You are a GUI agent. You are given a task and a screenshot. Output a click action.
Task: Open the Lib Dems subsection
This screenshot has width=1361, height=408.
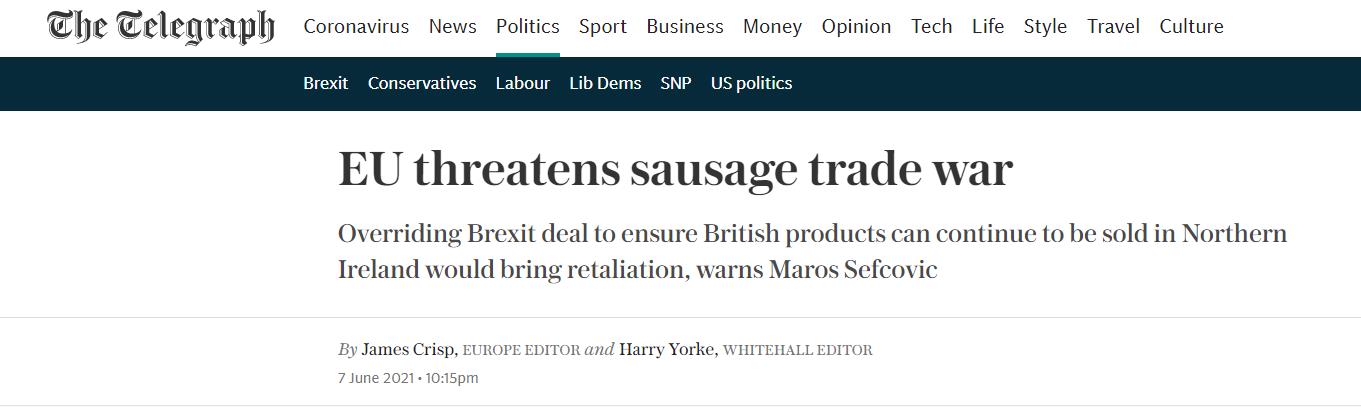coord(605,83)
